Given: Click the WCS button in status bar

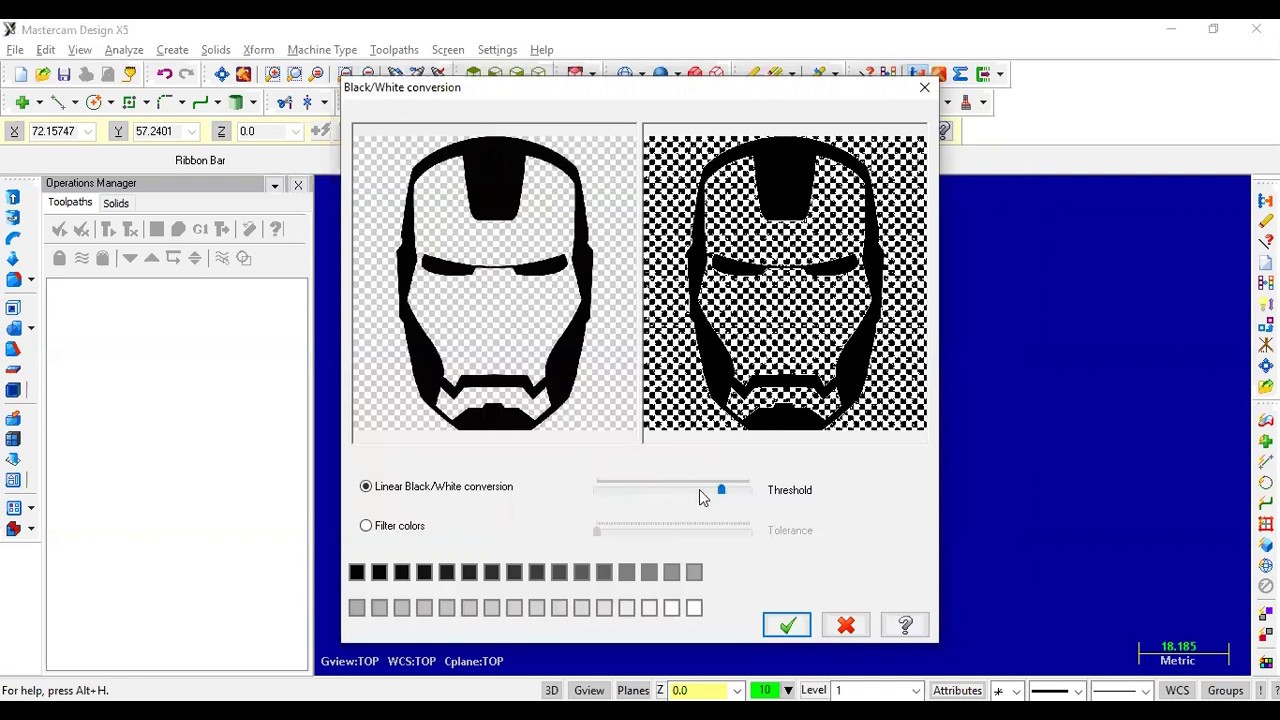Looking at the screenshot, I should pos(1177,690).
